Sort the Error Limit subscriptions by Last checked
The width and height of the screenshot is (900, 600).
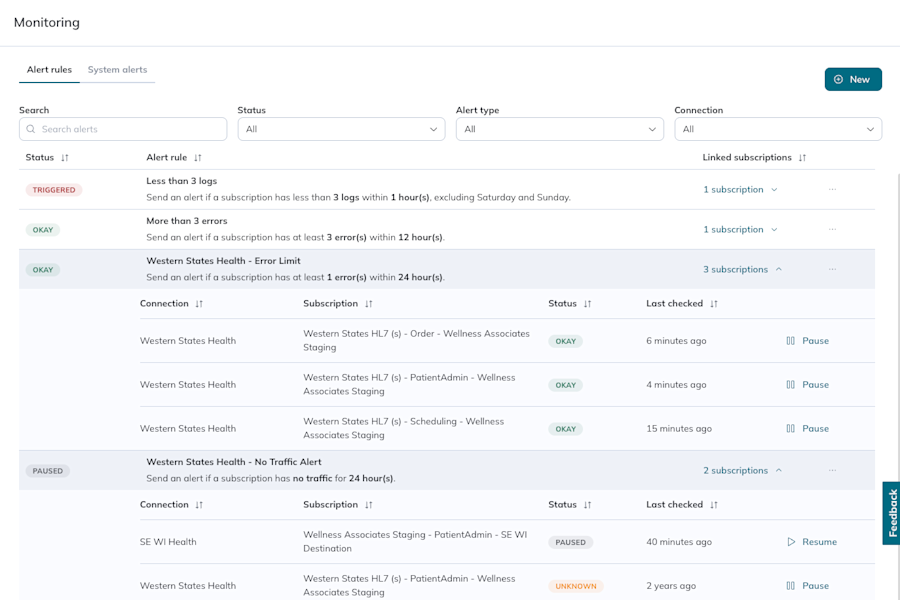coord(713,304)
